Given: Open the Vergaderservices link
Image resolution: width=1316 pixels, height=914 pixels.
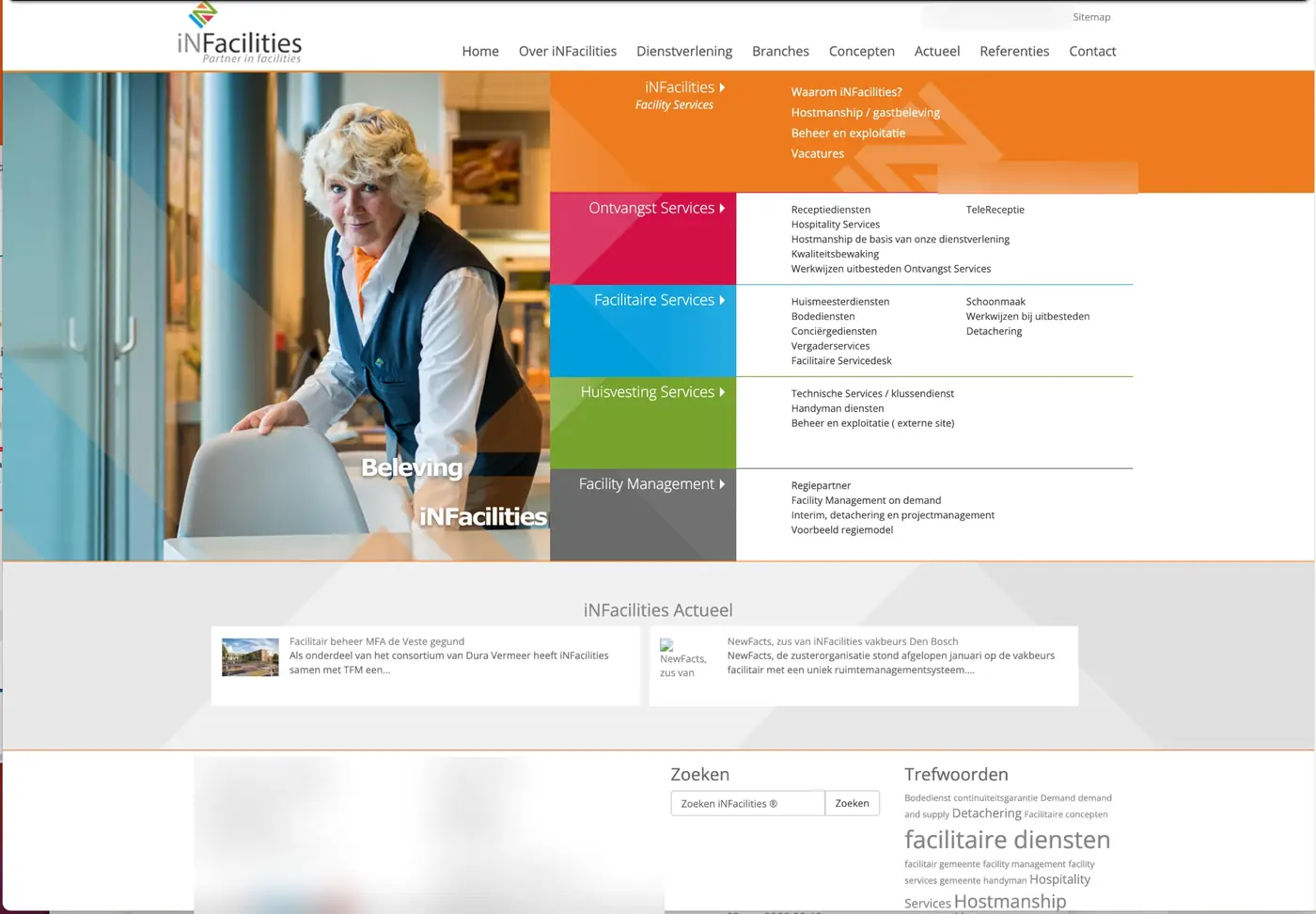Looking at the screenshot, I should click(830, 346).
